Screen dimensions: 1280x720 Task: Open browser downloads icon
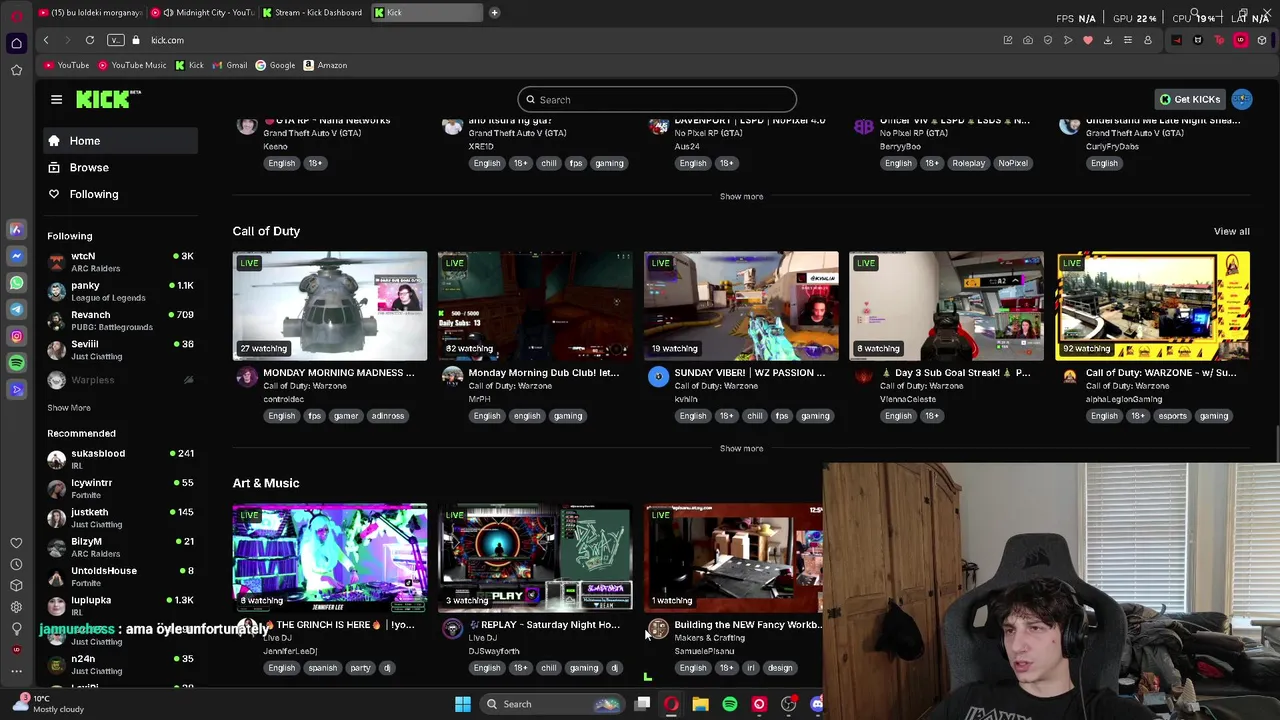pos(1108,40)
